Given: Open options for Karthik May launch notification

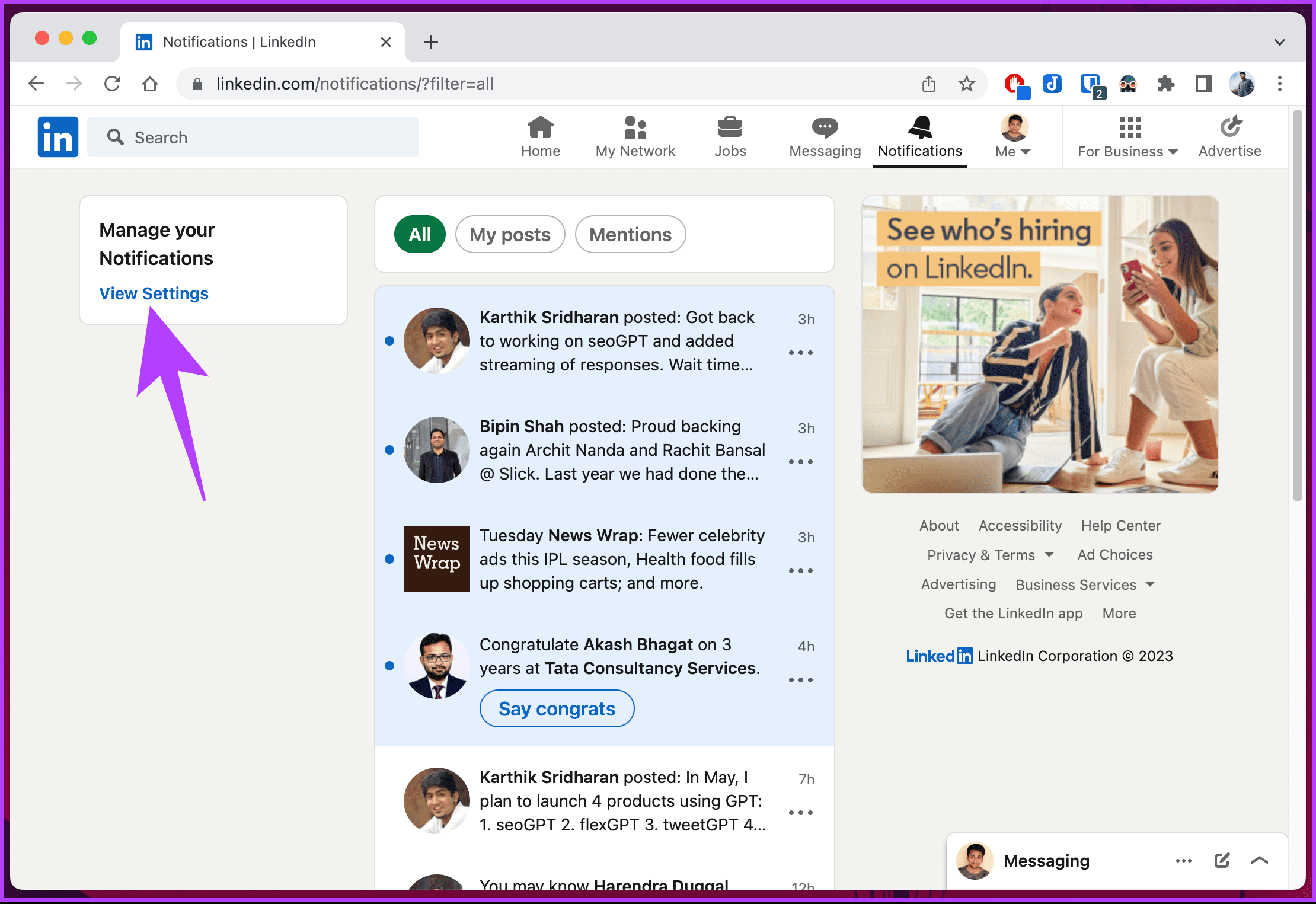Looking at the screenshot, I should [x=801, y=813].
